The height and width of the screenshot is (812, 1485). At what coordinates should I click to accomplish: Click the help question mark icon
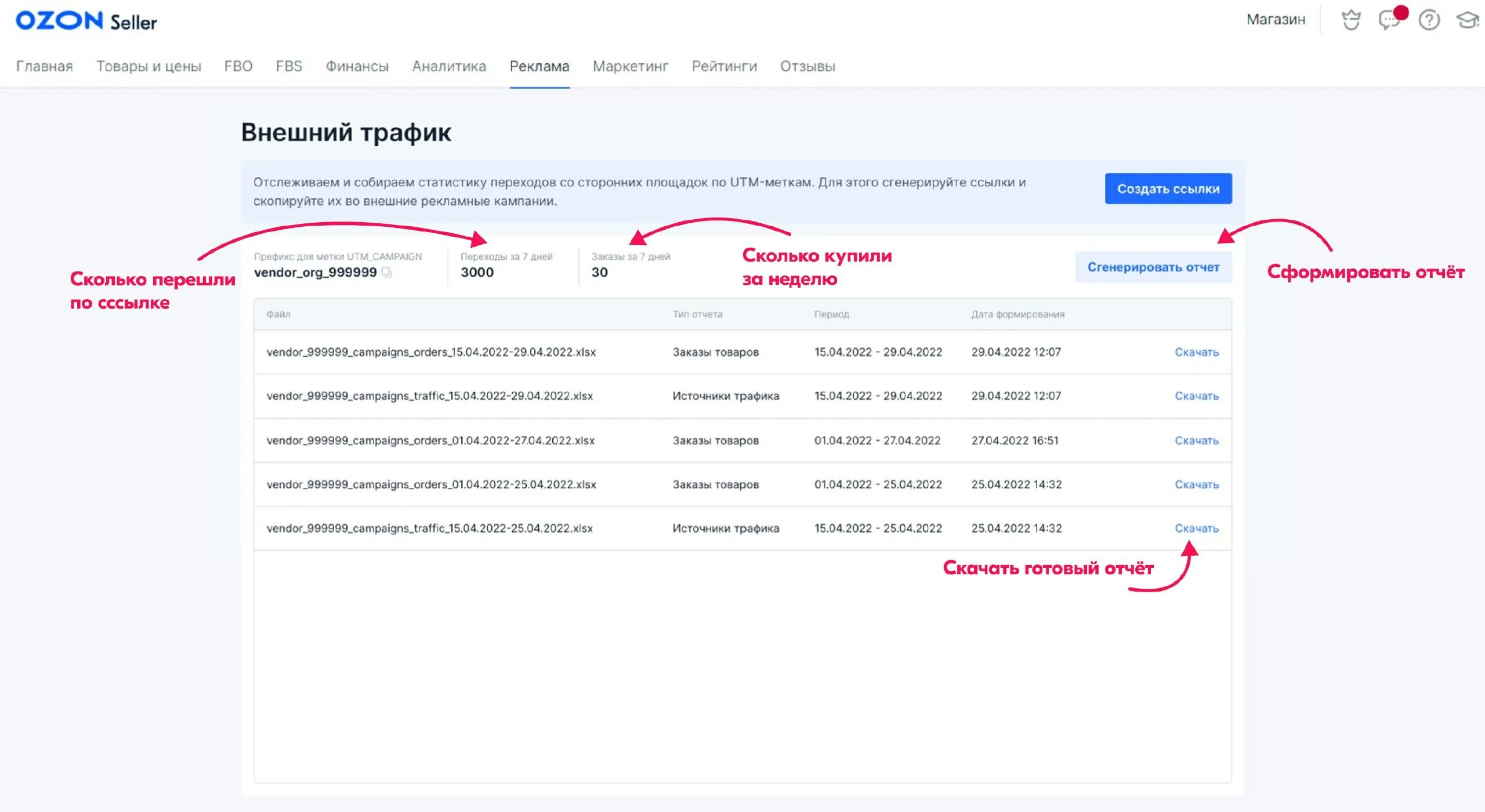click(1429, 20)
